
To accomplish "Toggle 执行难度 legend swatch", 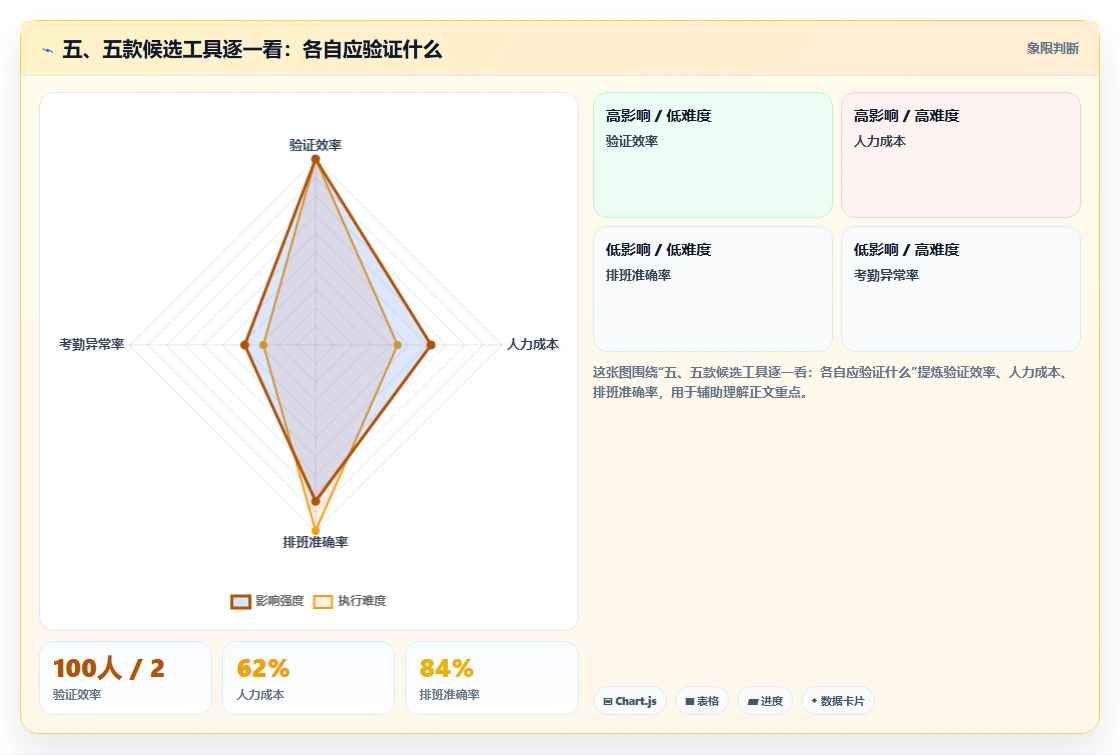I will tap(323, 601).
